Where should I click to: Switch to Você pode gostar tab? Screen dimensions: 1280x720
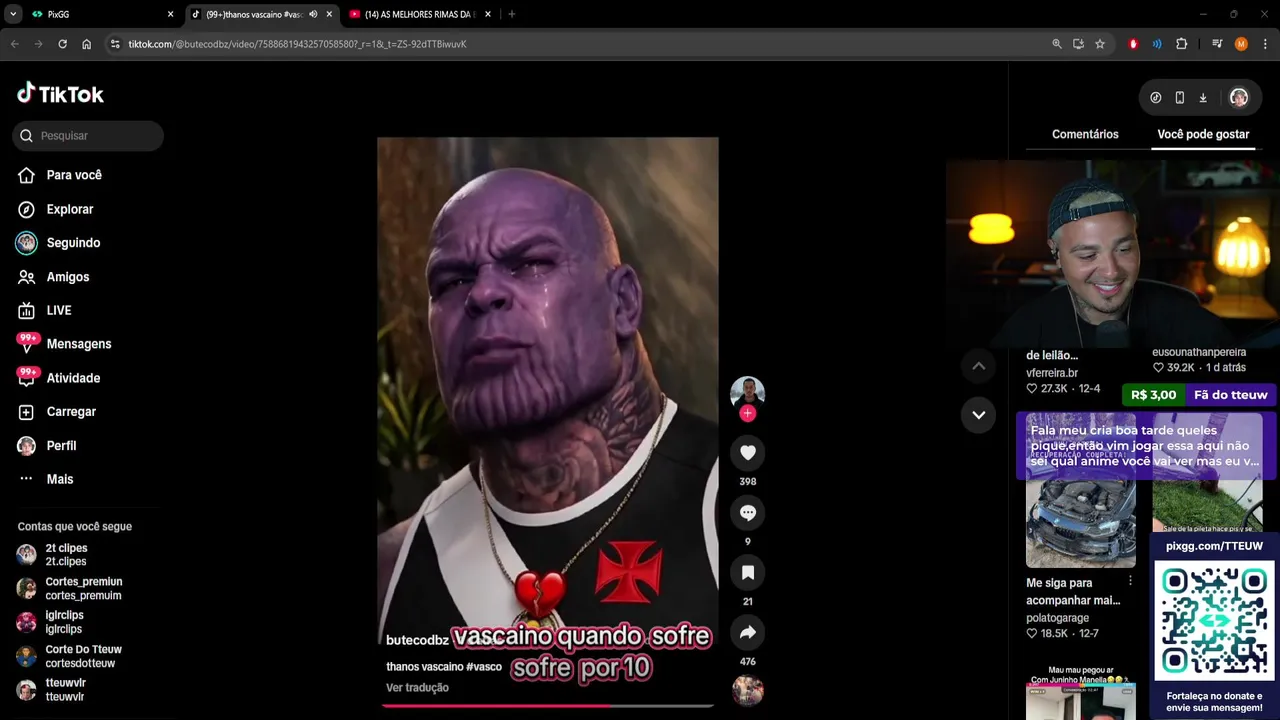coord(1203,134)
